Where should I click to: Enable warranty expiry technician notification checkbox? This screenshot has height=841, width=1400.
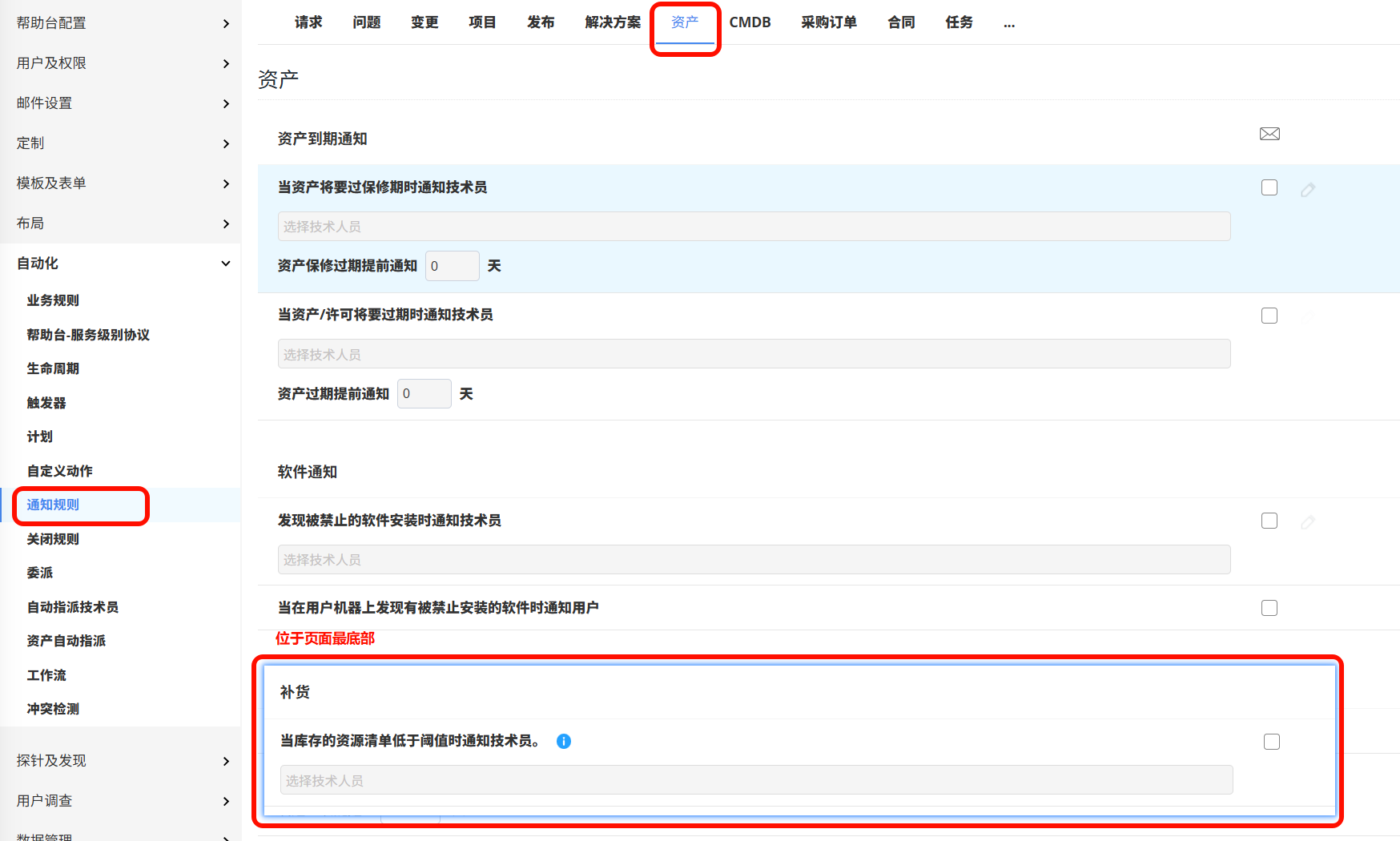click(x=1269, y=187)
